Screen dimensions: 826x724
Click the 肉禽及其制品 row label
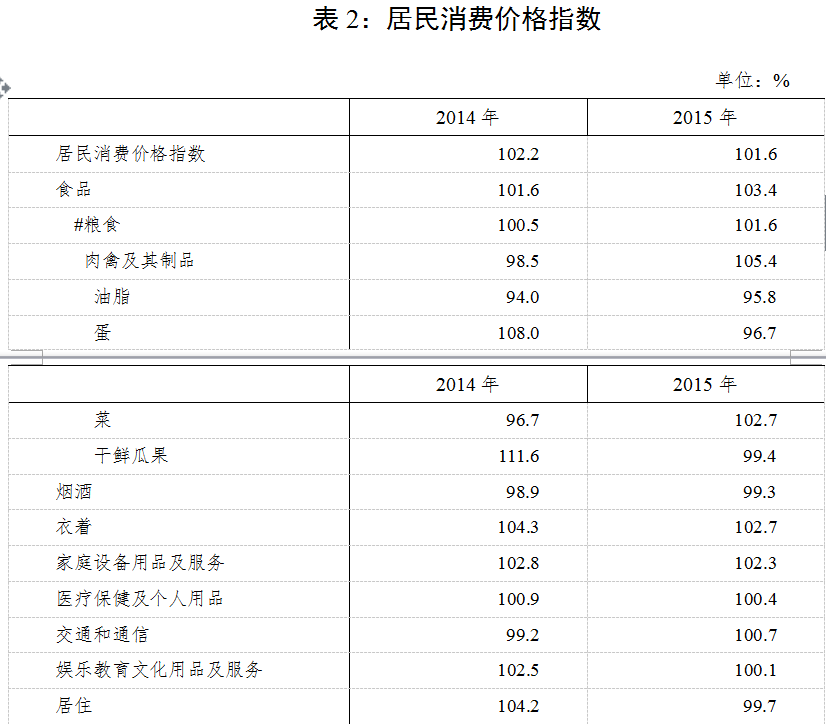point(139,261)
